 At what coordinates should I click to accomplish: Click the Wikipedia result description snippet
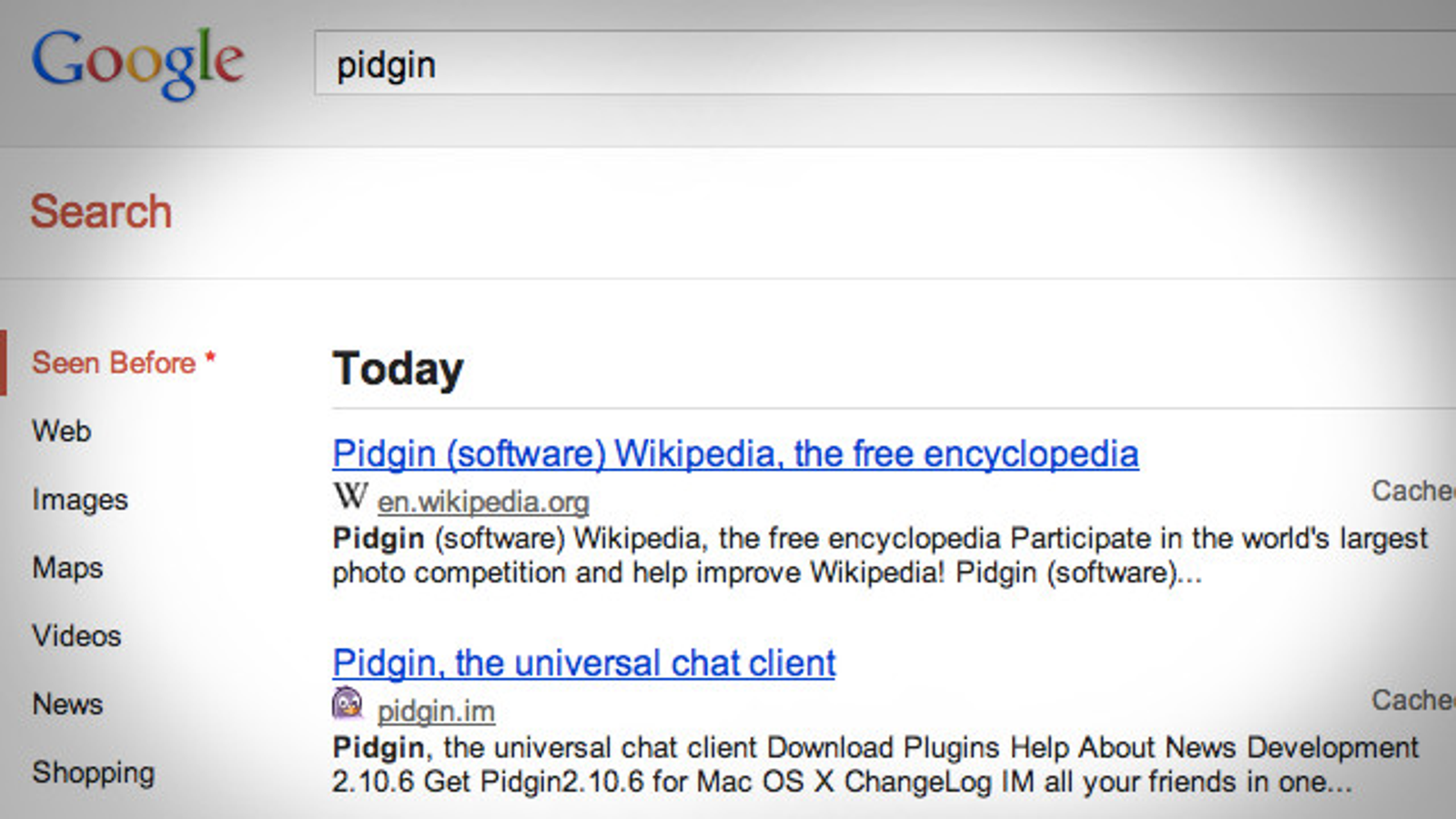pos(880,555)
